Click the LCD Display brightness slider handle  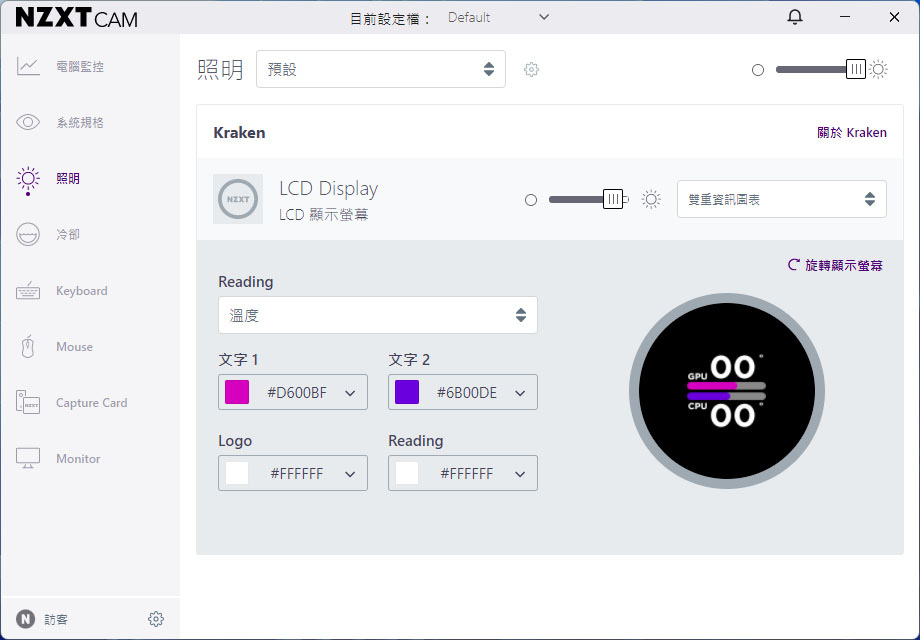(613, 199)
